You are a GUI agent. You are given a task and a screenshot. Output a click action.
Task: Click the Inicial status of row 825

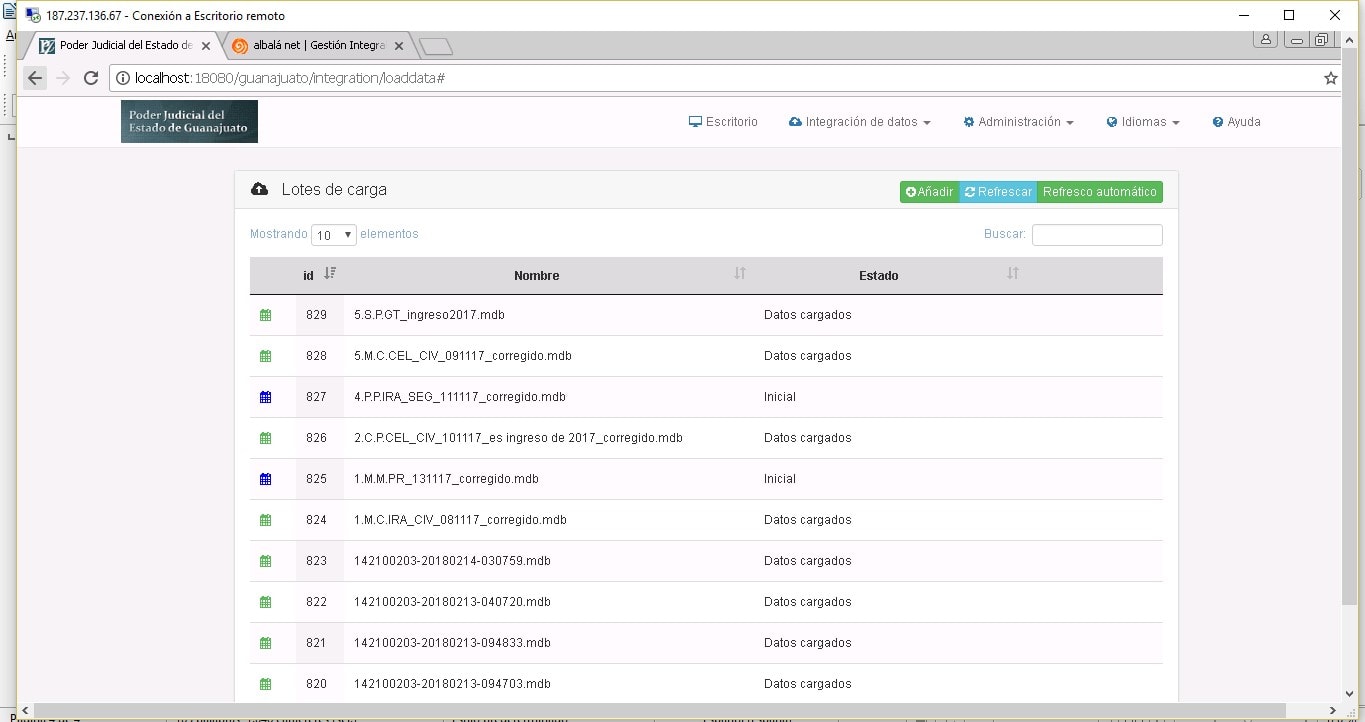pos(780,479)
